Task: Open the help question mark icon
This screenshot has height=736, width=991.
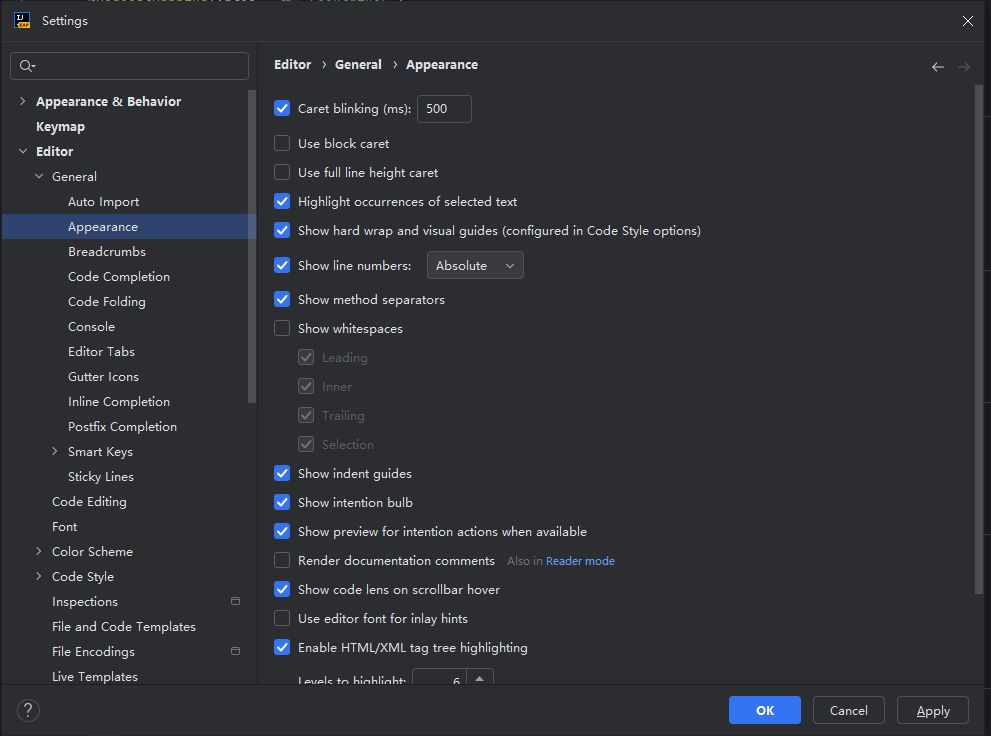Action: [28, 710]
